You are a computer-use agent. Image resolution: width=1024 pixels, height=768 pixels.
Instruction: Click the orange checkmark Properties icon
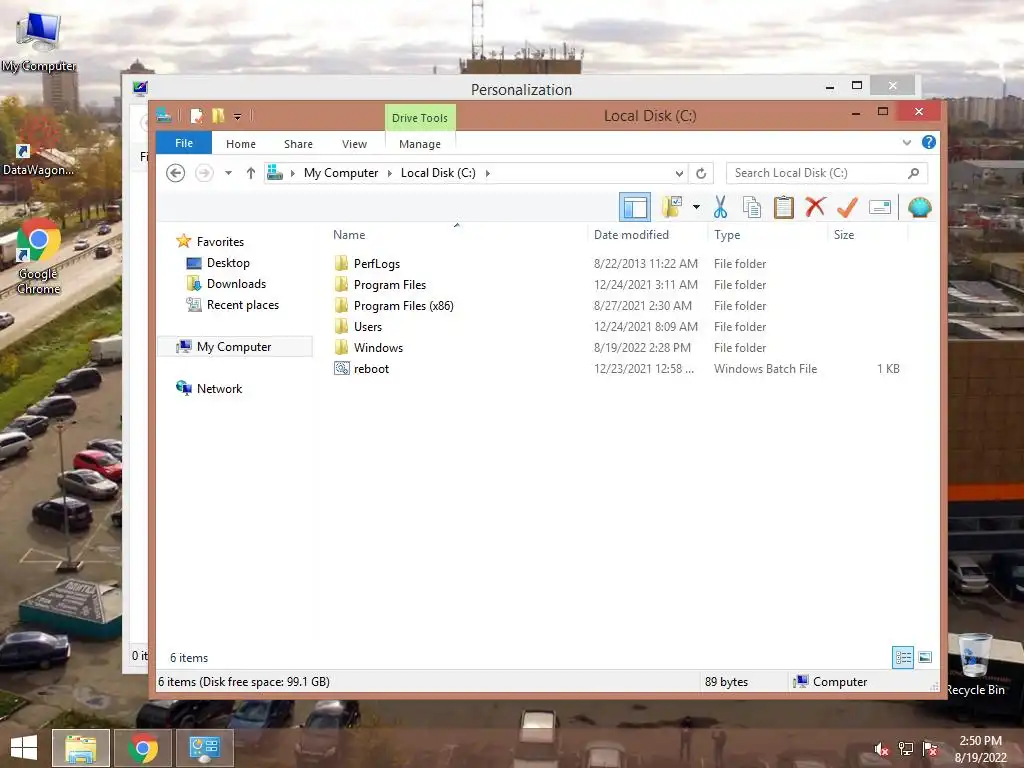(847, 208)
